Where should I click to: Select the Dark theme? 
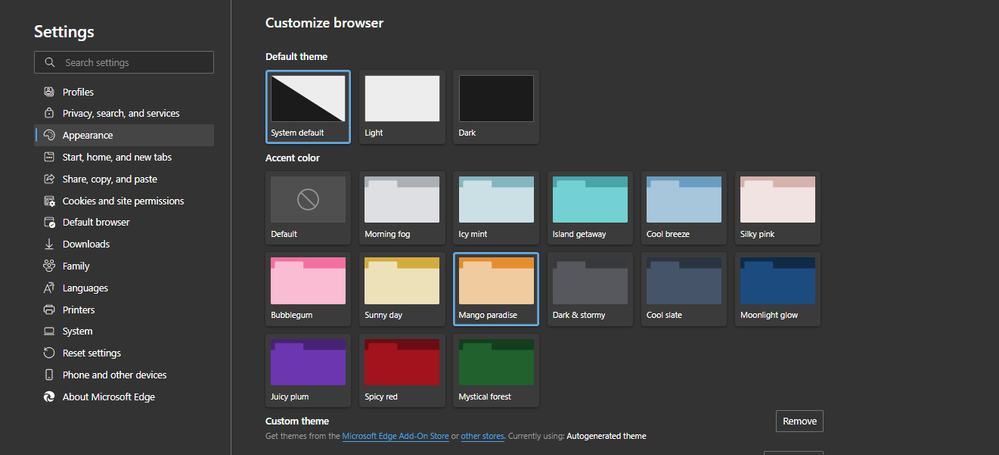(x=496, y=106)
